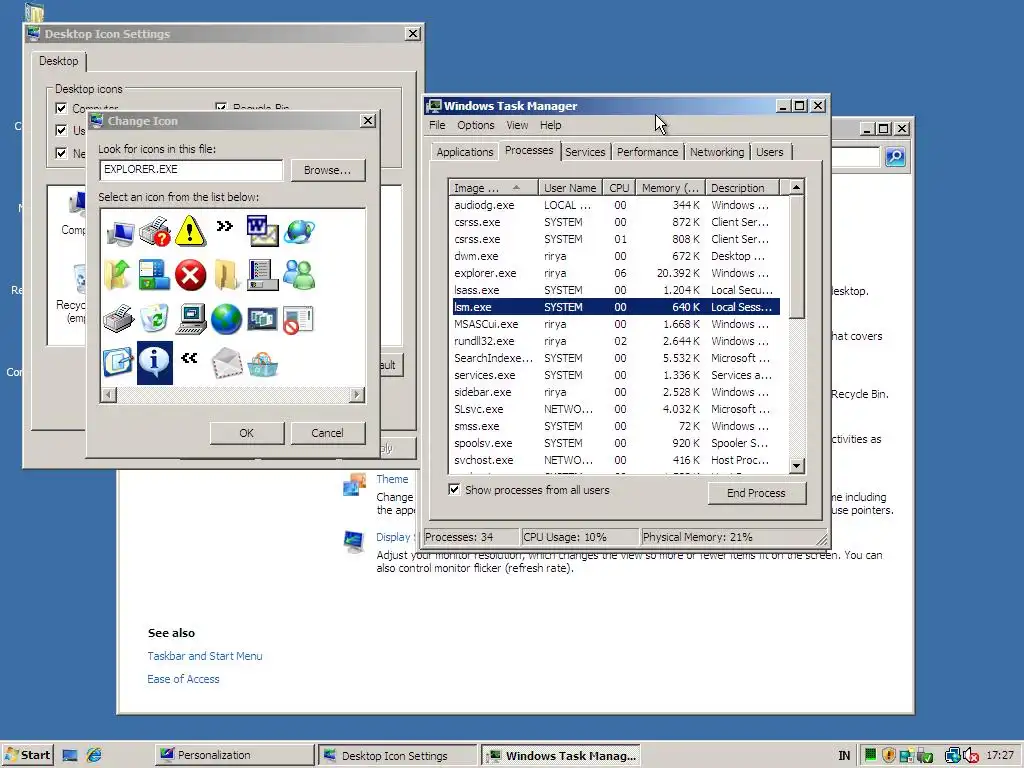Select the sidebar.exe process row

click(616, 392)
